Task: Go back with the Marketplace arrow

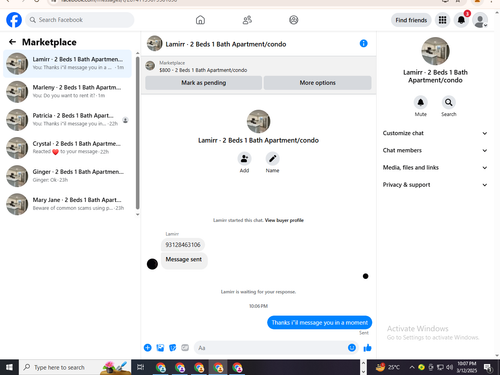Action: tap(12, 42)
